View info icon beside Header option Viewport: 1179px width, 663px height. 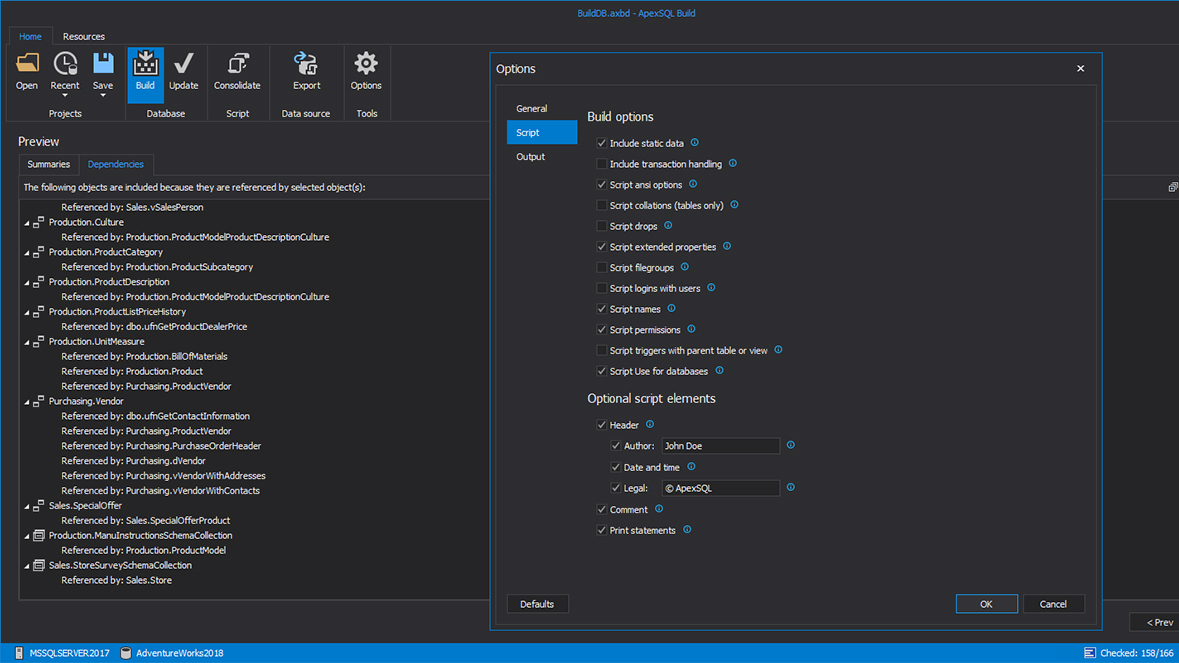coord(650,424)
